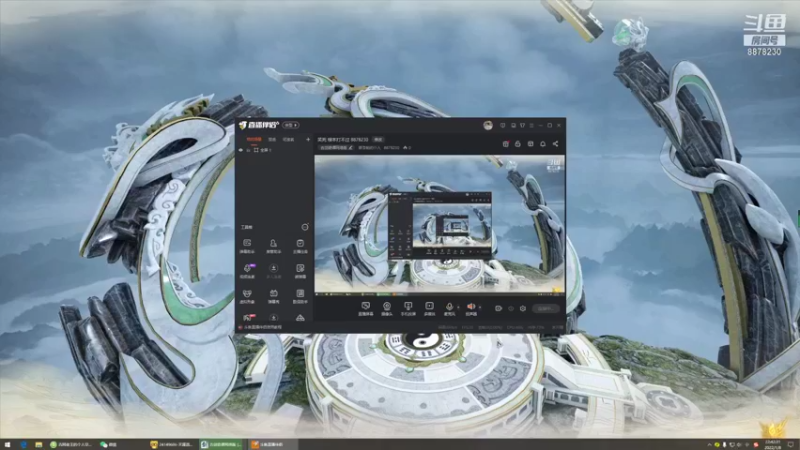Screen dimensions: 800x450
Task: Open the feedback icon in title bar
Action: click(503, 126)
